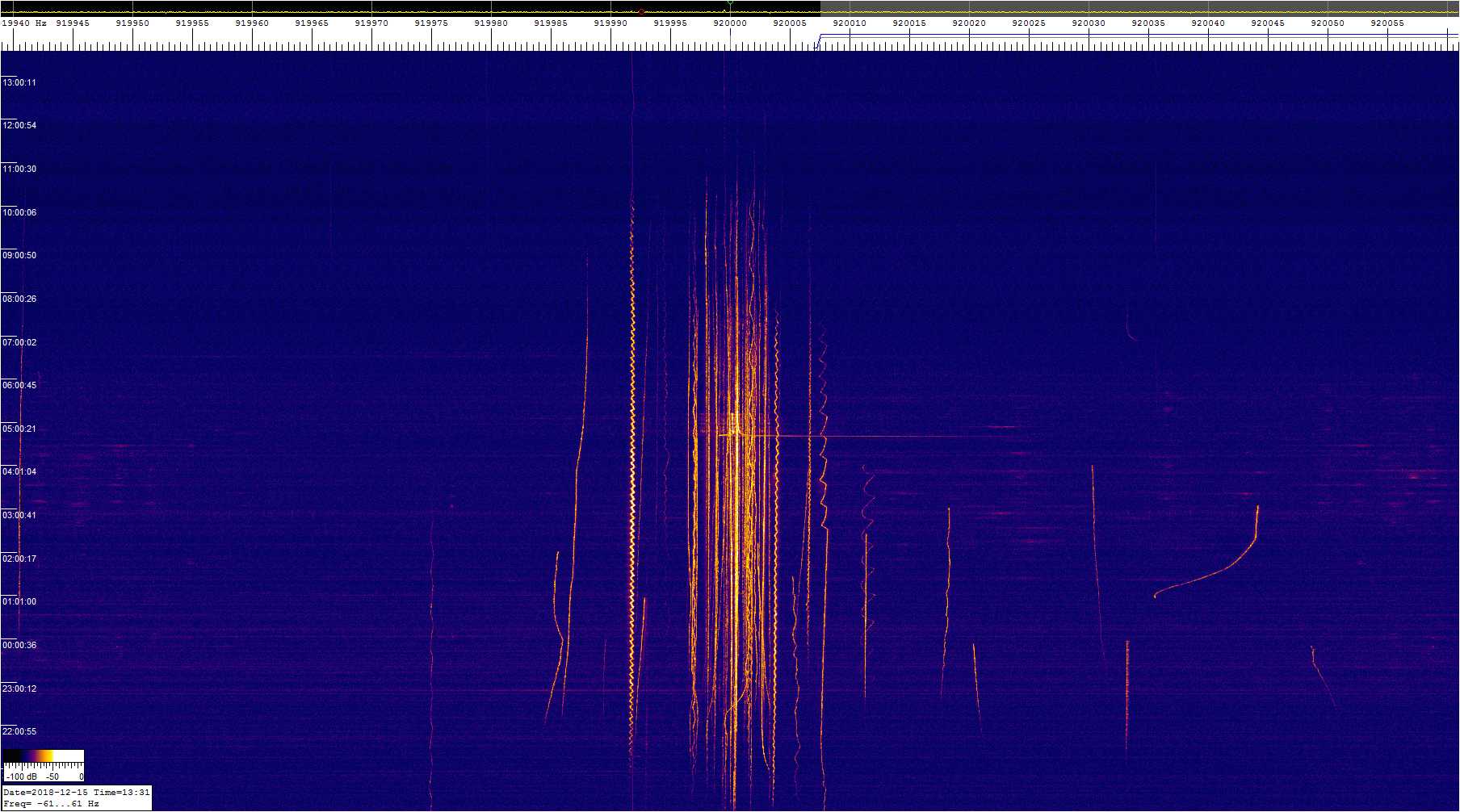Image resolution: width=1460 pixels, height=812 pixels.
Task: Click the 920055 frequency label
Action: point(1387,23)
